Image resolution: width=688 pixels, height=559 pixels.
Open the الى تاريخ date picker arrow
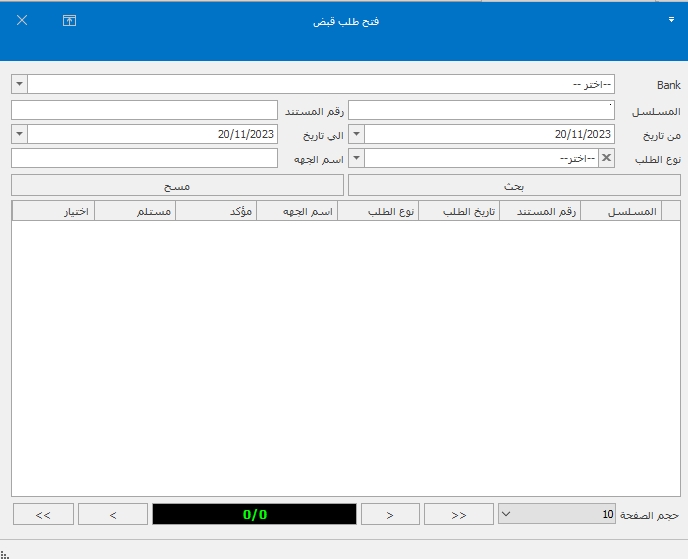20,134
